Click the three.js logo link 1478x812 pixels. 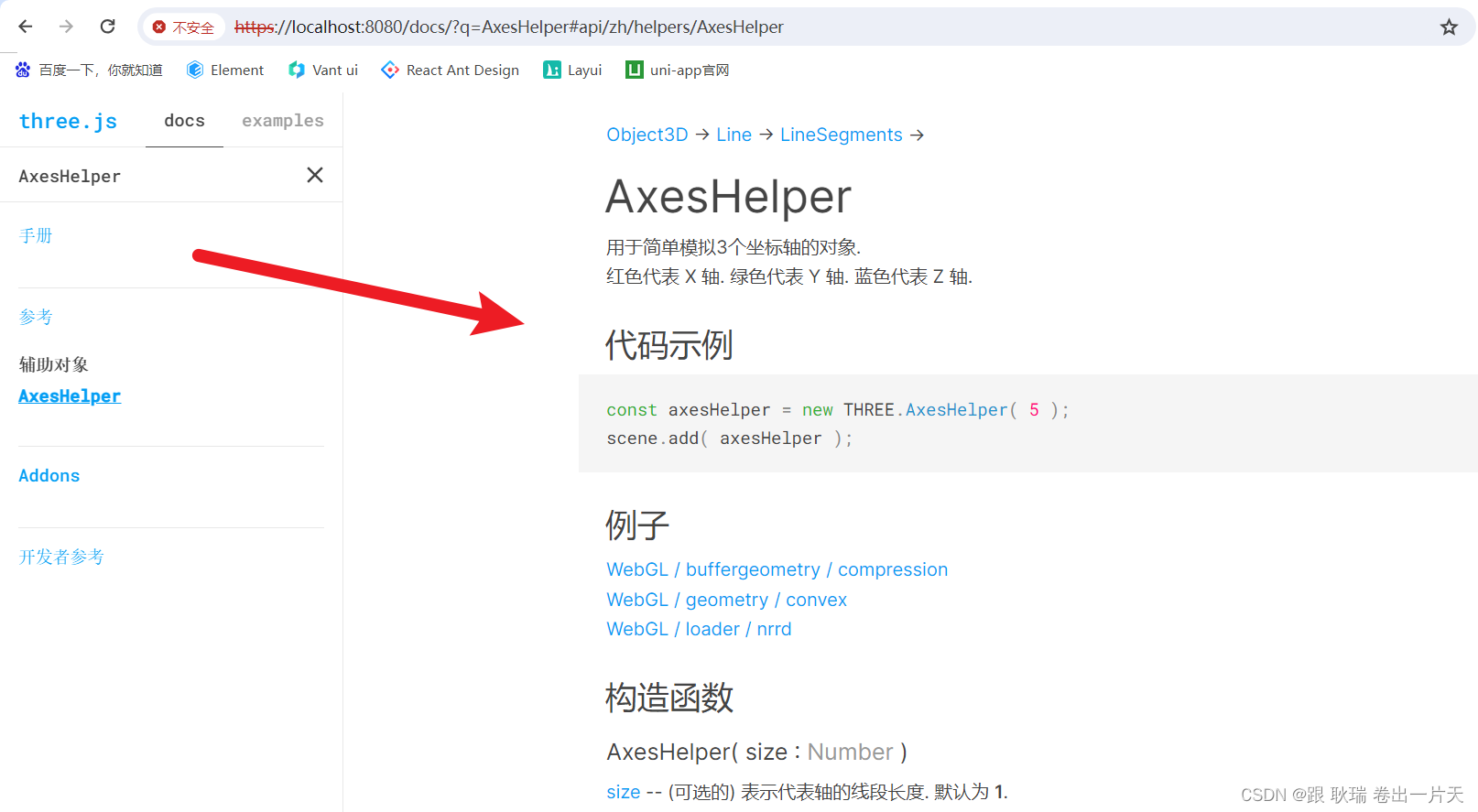click(x=68, y=121)
